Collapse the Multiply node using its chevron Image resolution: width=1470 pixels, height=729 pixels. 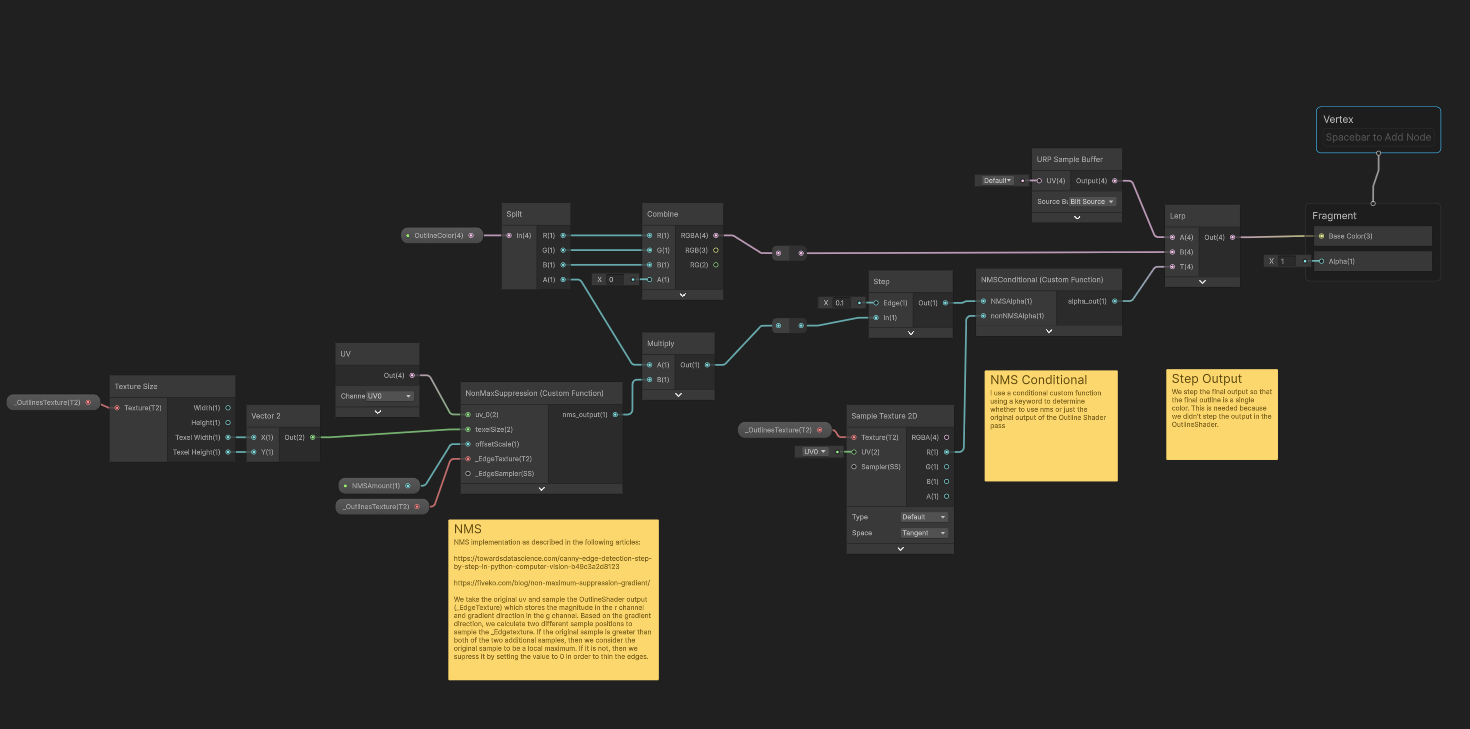[x=679, y=395]
